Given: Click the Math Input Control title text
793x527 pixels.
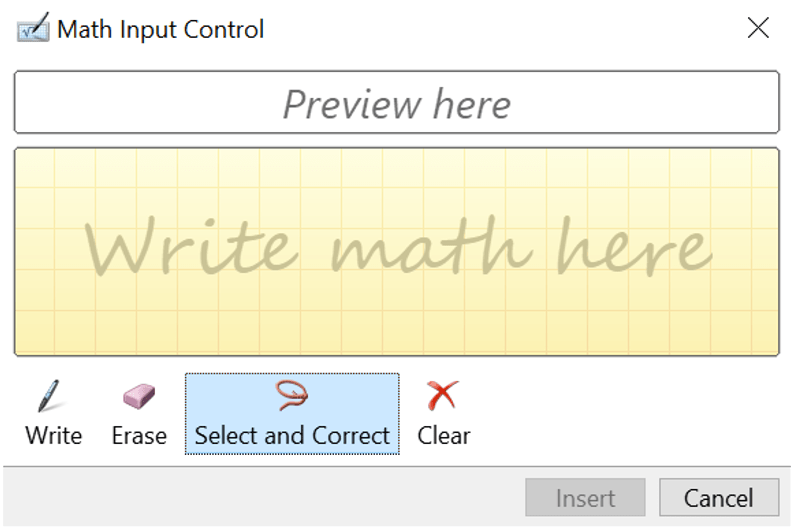Looking at the screenshot, I should click(161, 29).
